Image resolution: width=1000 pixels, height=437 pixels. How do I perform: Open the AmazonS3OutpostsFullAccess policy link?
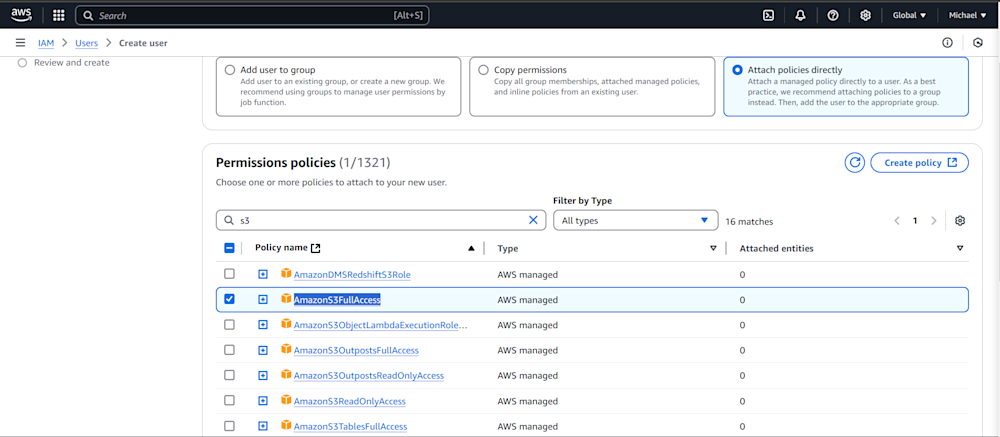coord(356,350)
